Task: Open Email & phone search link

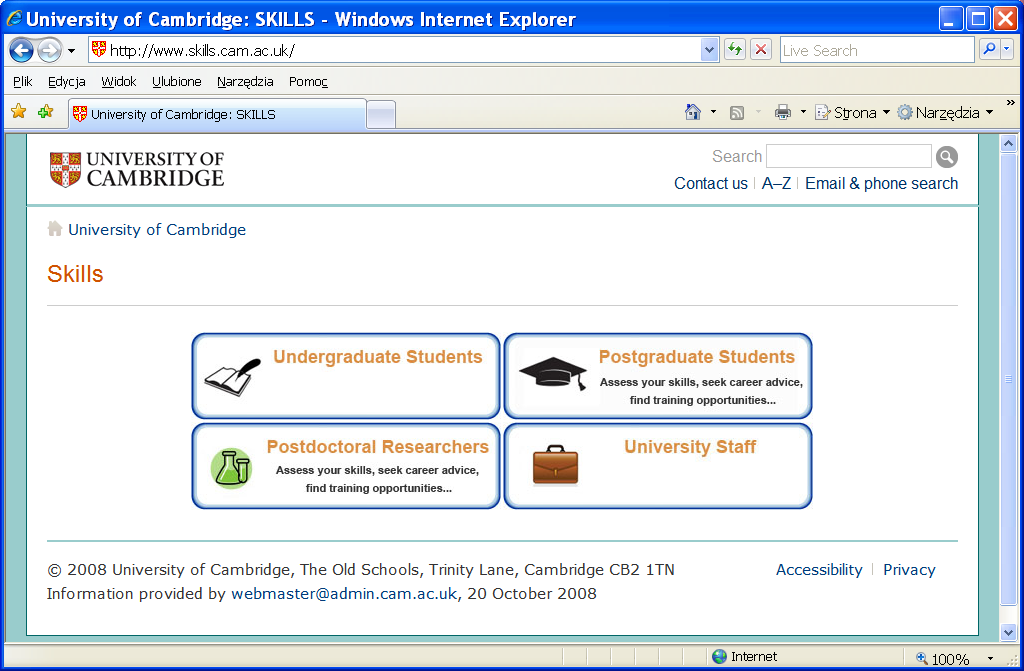Action: click(x=882, y=184)
